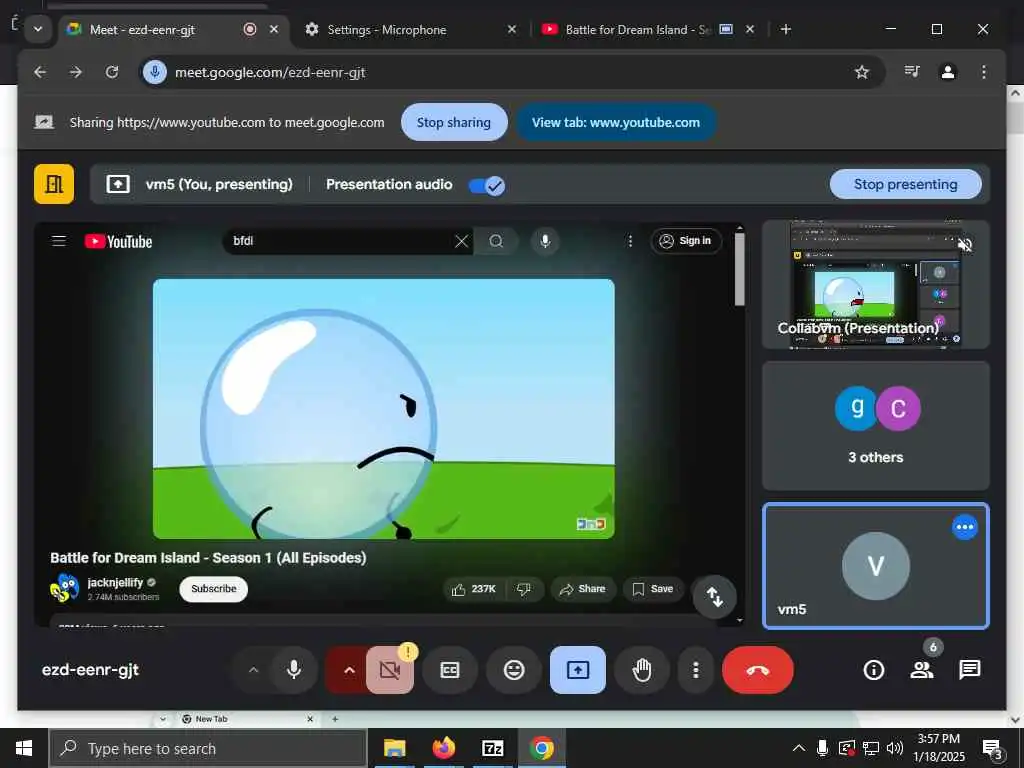Open 7-Zip from taskbar
This screenshot has width=1024, height=768.
pyautogui.click(x=492, y=748)
